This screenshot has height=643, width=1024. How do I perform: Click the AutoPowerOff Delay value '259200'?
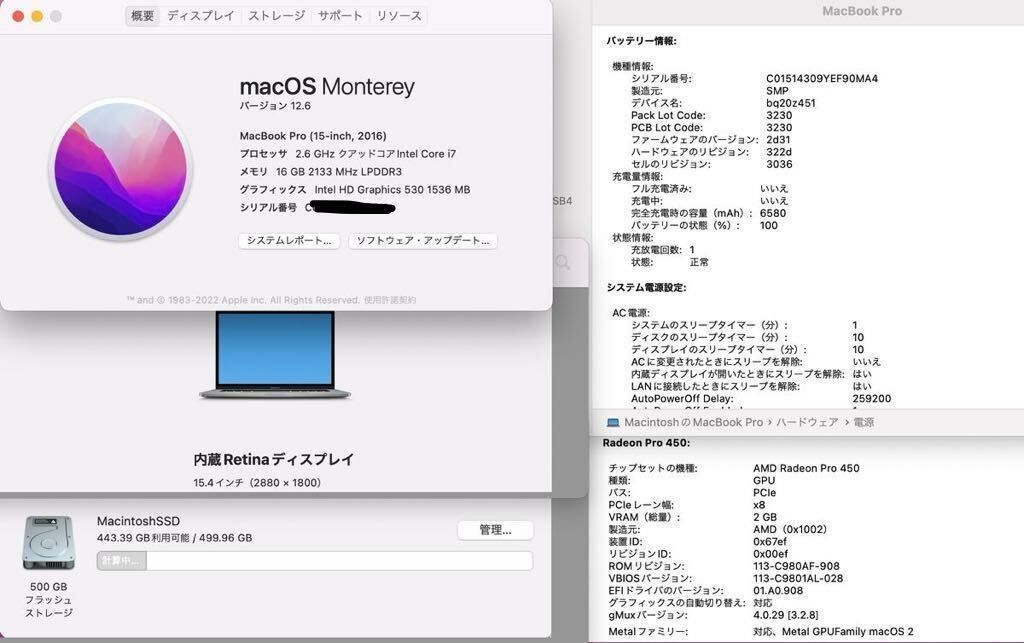(872, 399)
